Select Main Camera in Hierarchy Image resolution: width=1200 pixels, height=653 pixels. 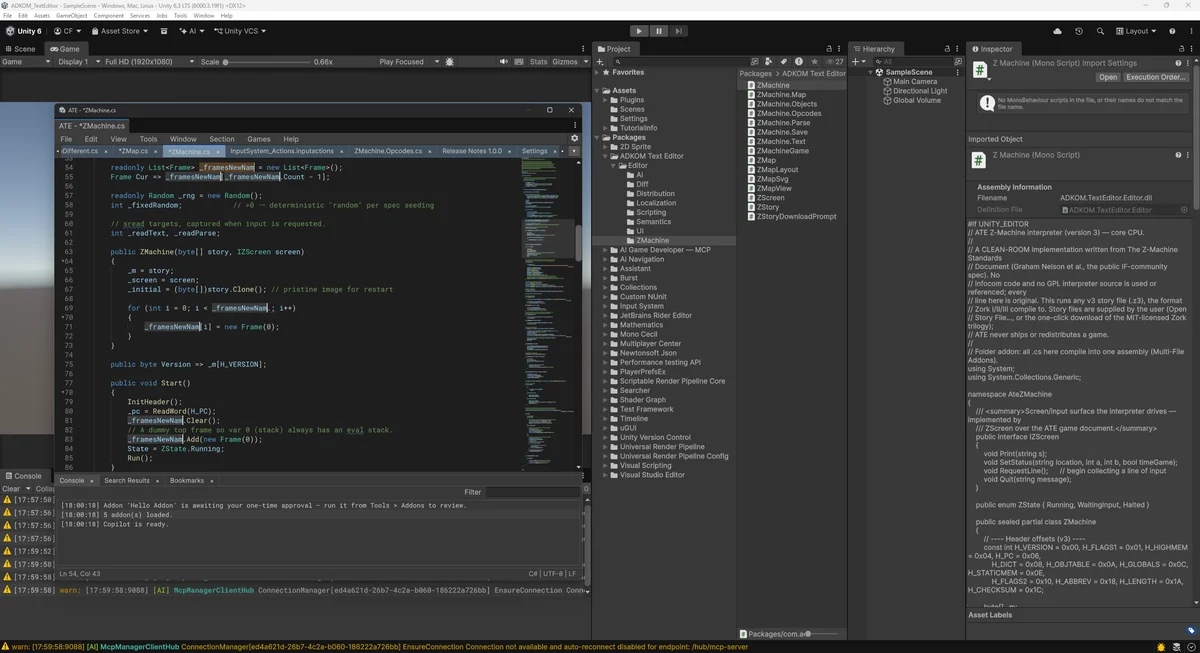[914, 82]
